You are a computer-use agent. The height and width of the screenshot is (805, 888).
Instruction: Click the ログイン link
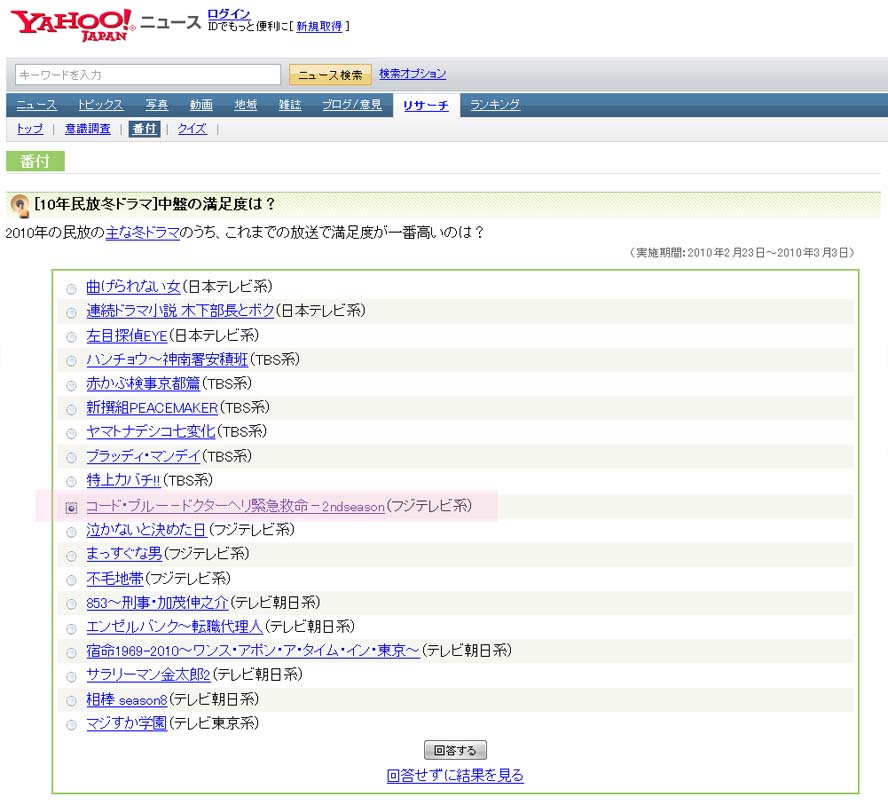pos(229,14)
